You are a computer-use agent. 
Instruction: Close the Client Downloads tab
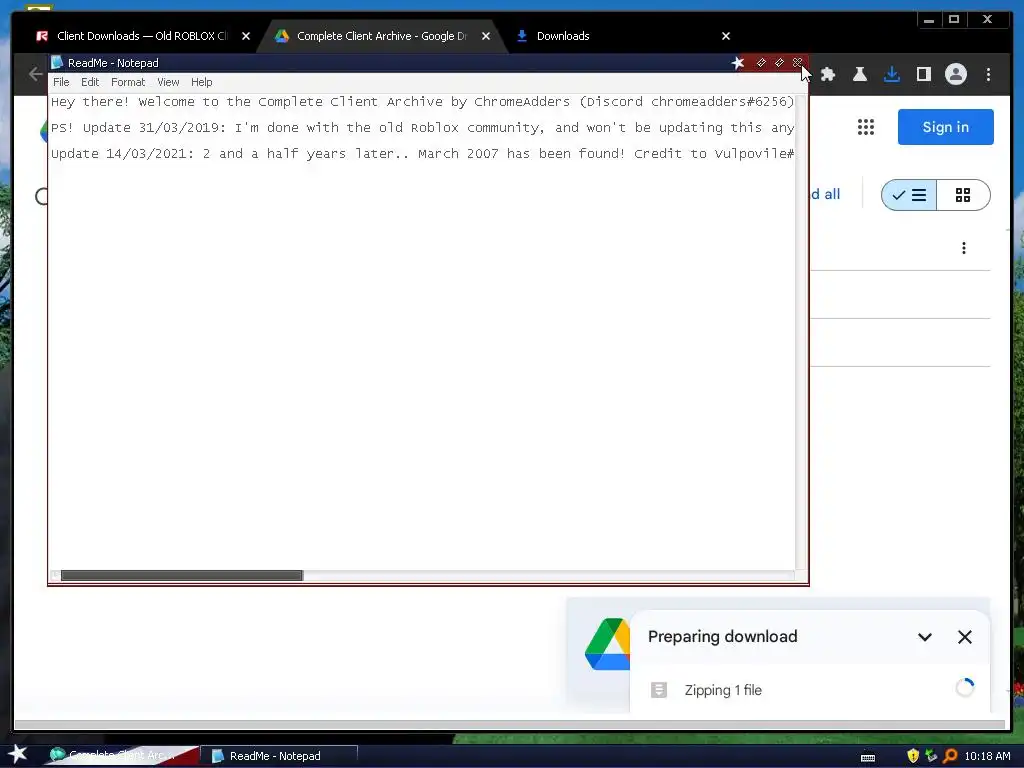point(246,37)
